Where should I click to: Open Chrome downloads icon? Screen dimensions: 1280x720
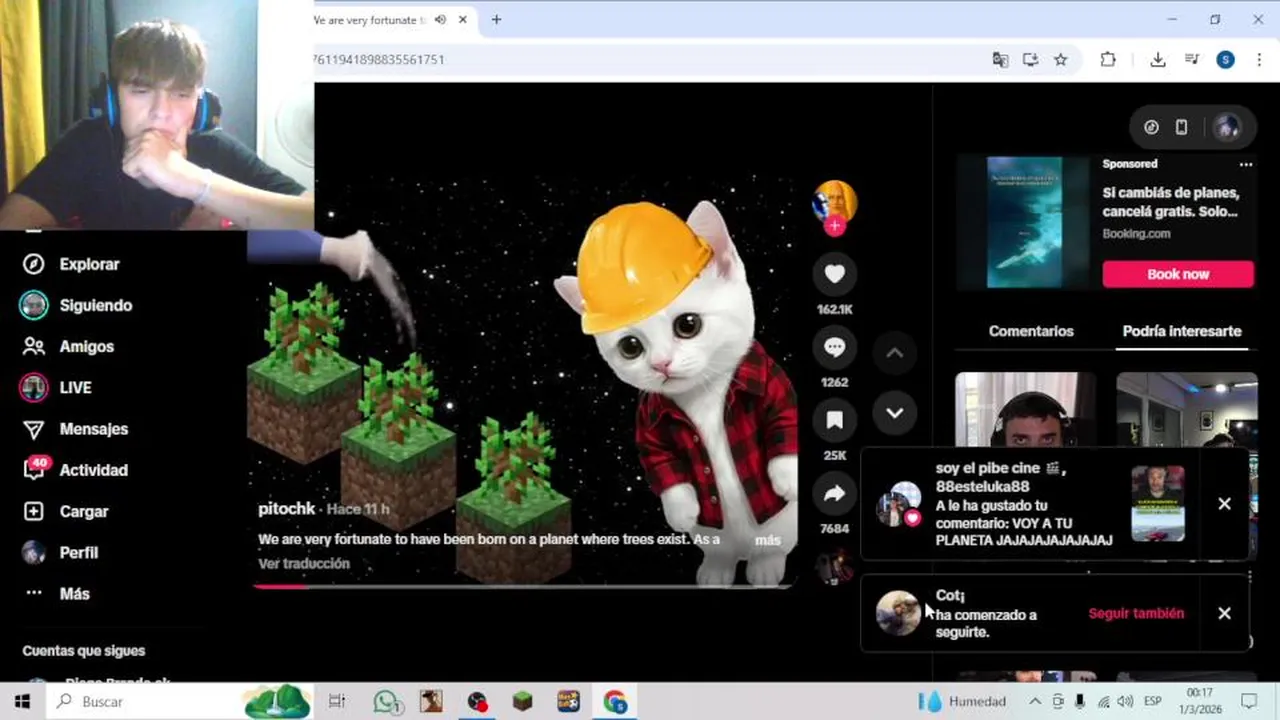1158,60
